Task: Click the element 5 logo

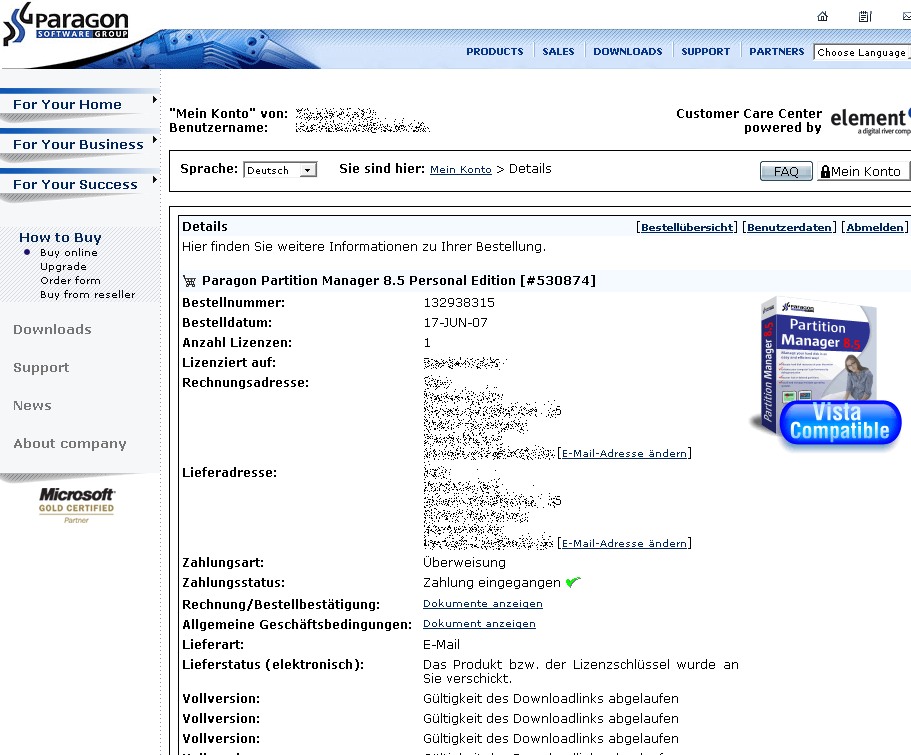Action: [870, 120]
